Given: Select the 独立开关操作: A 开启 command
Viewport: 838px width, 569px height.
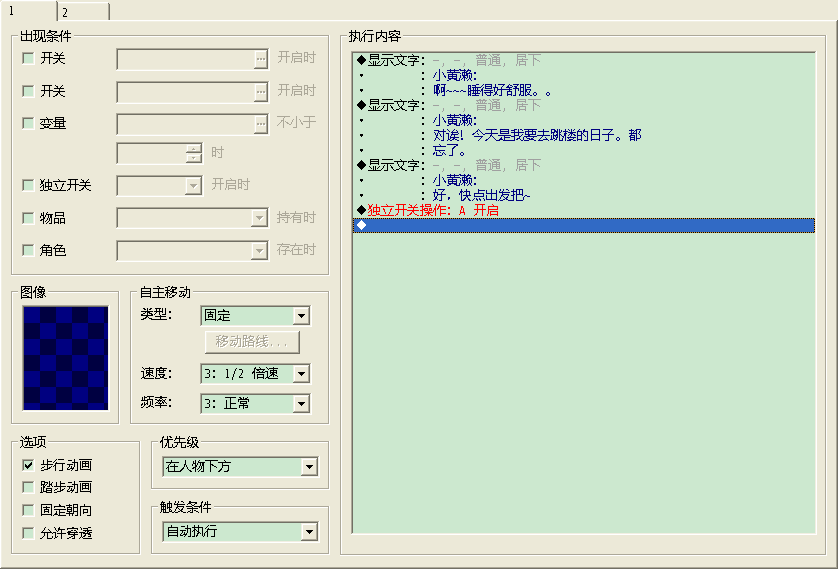Looking at the screenshot, I should tap(584, 210).
